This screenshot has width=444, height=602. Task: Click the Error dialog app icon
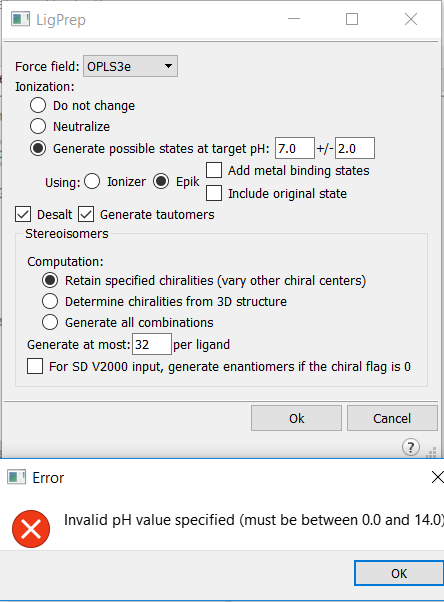pos(17,477)
